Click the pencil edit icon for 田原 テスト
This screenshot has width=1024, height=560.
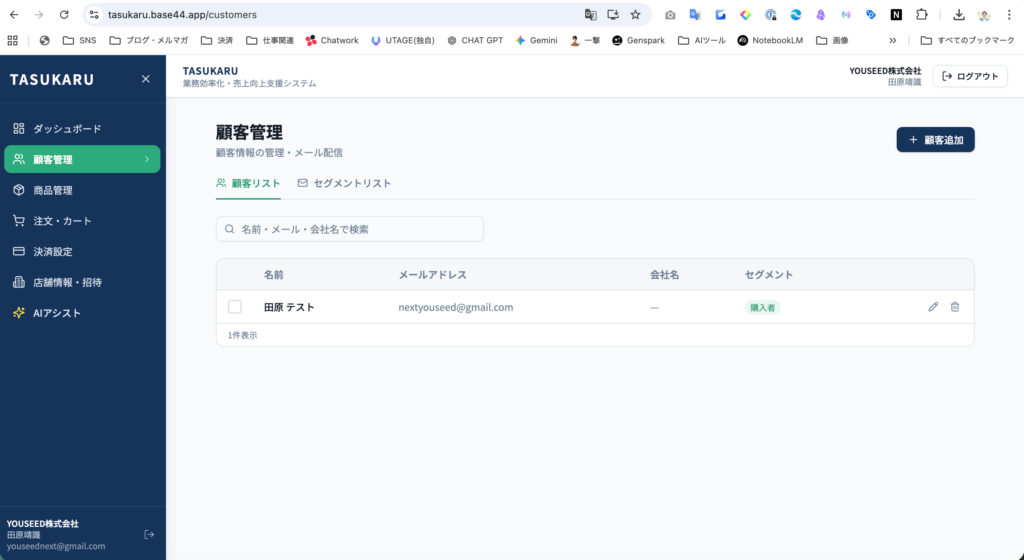click(933, 307)
